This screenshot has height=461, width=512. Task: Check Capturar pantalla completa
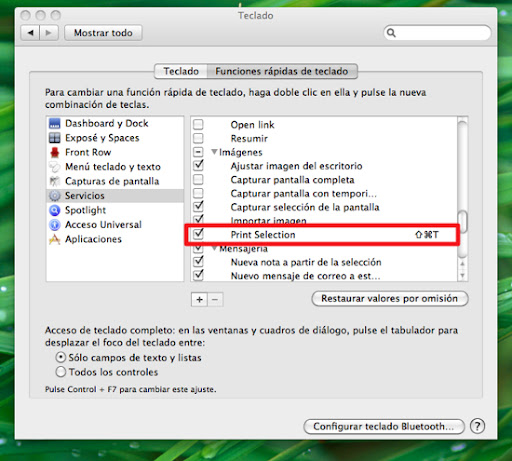198,179
